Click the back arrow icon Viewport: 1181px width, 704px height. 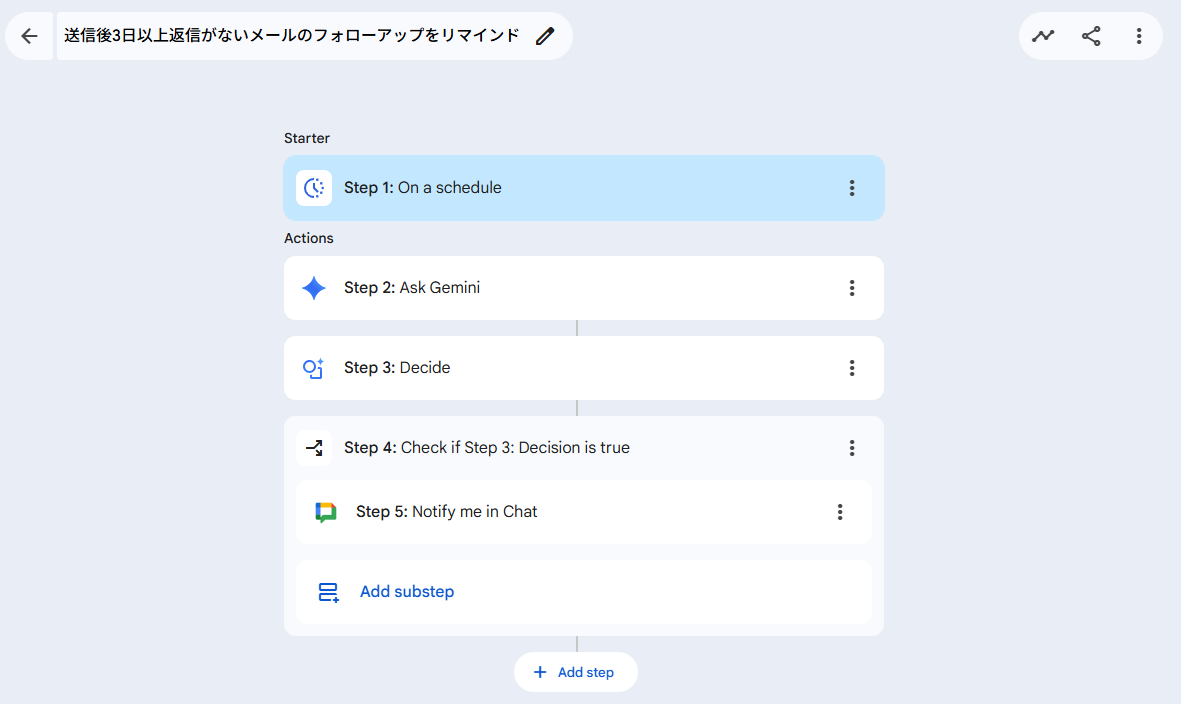(x=29, y=36)
